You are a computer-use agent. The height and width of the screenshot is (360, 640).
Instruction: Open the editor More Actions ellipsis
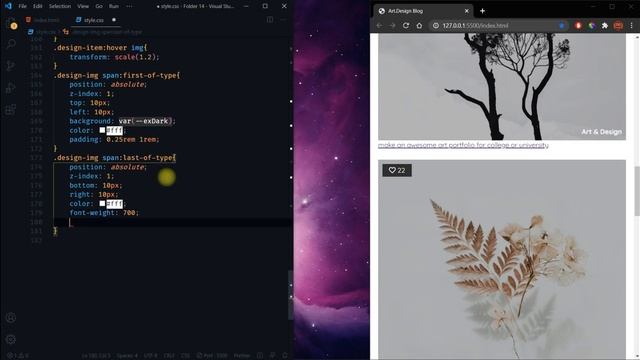(x=283, y=20)
